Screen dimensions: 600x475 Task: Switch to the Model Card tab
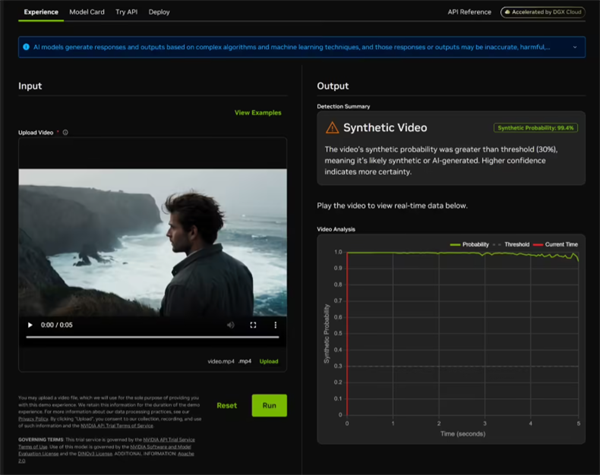click(x=87, y=12)
